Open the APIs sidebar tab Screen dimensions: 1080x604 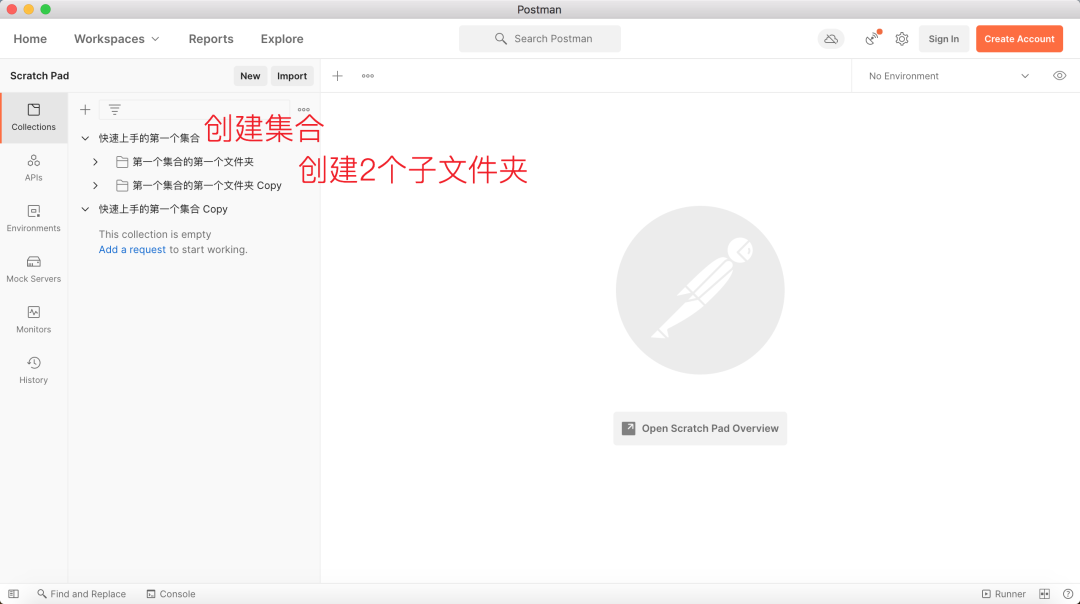34,168
